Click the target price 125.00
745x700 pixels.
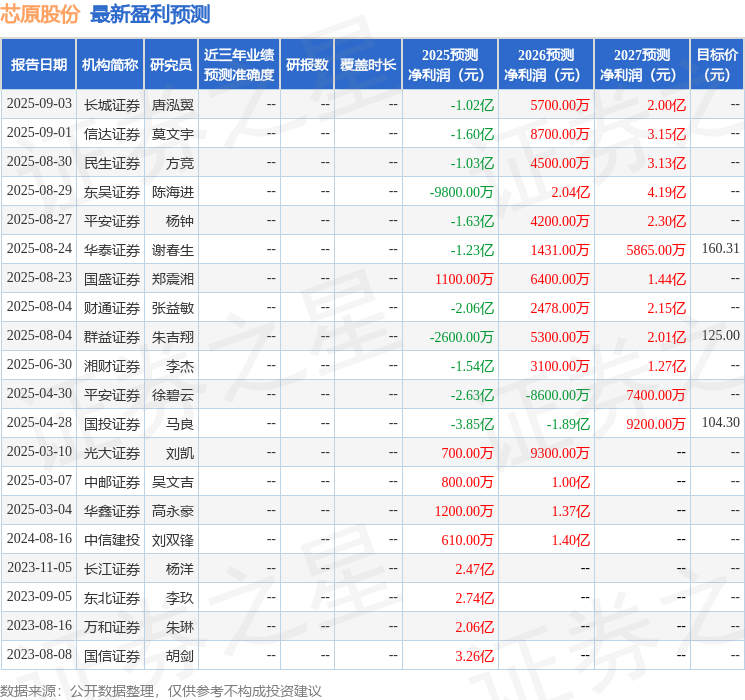pyautogui.click(x=721, y=336)
